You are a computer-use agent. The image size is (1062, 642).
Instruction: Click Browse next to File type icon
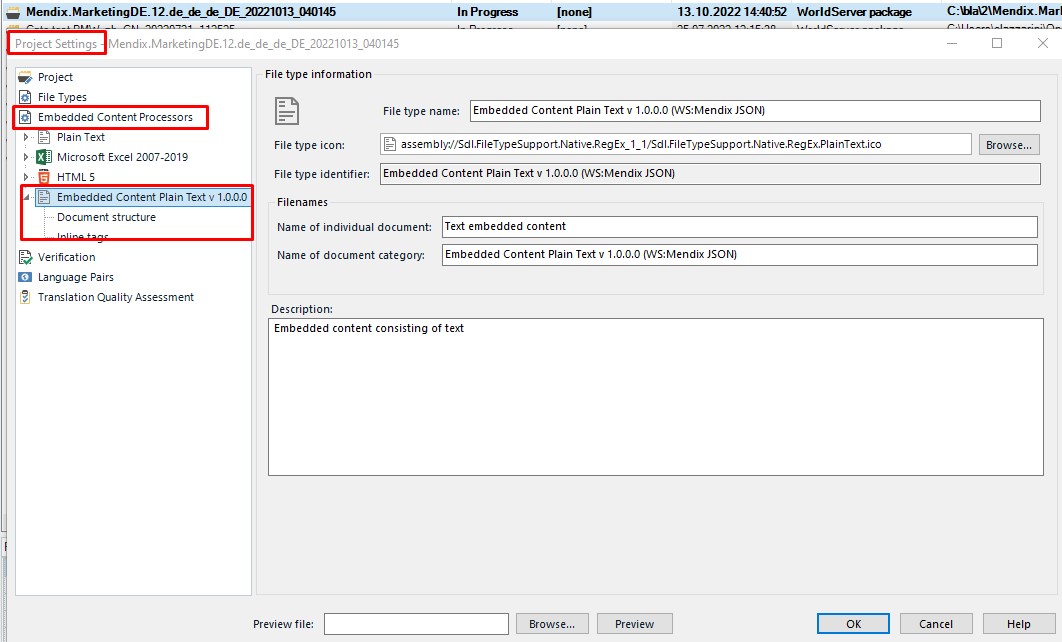(1008, 145)
